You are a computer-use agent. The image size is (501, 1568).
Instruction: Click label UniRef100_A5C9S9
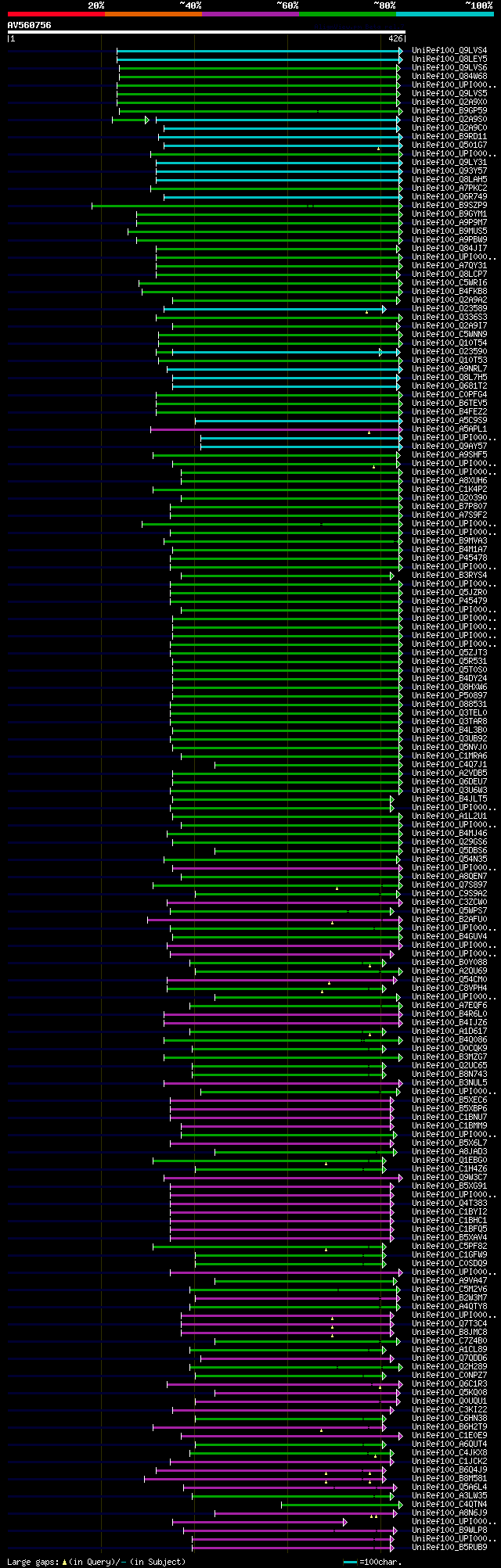[x=449, y=421]
